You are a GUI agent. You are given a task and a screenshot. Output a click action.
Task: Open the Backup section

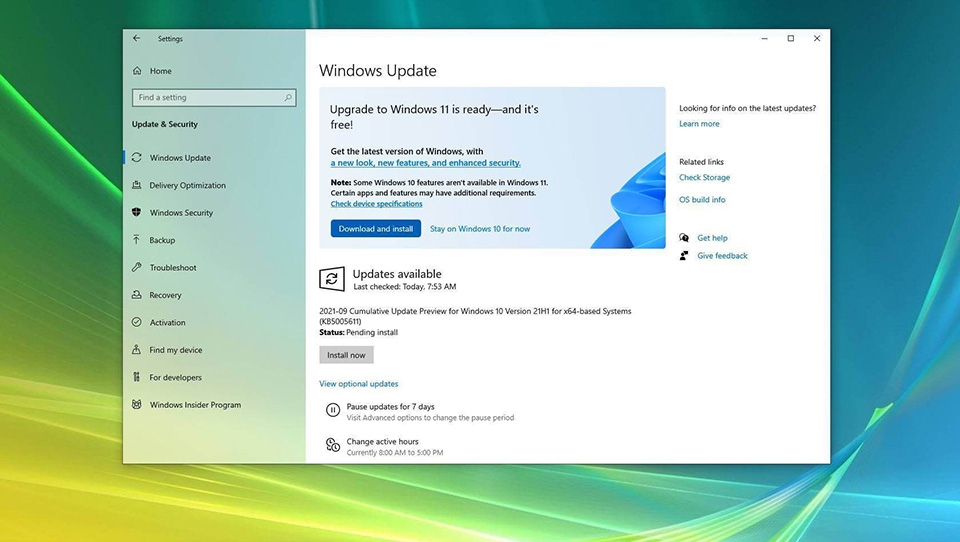tap(162, 240)
